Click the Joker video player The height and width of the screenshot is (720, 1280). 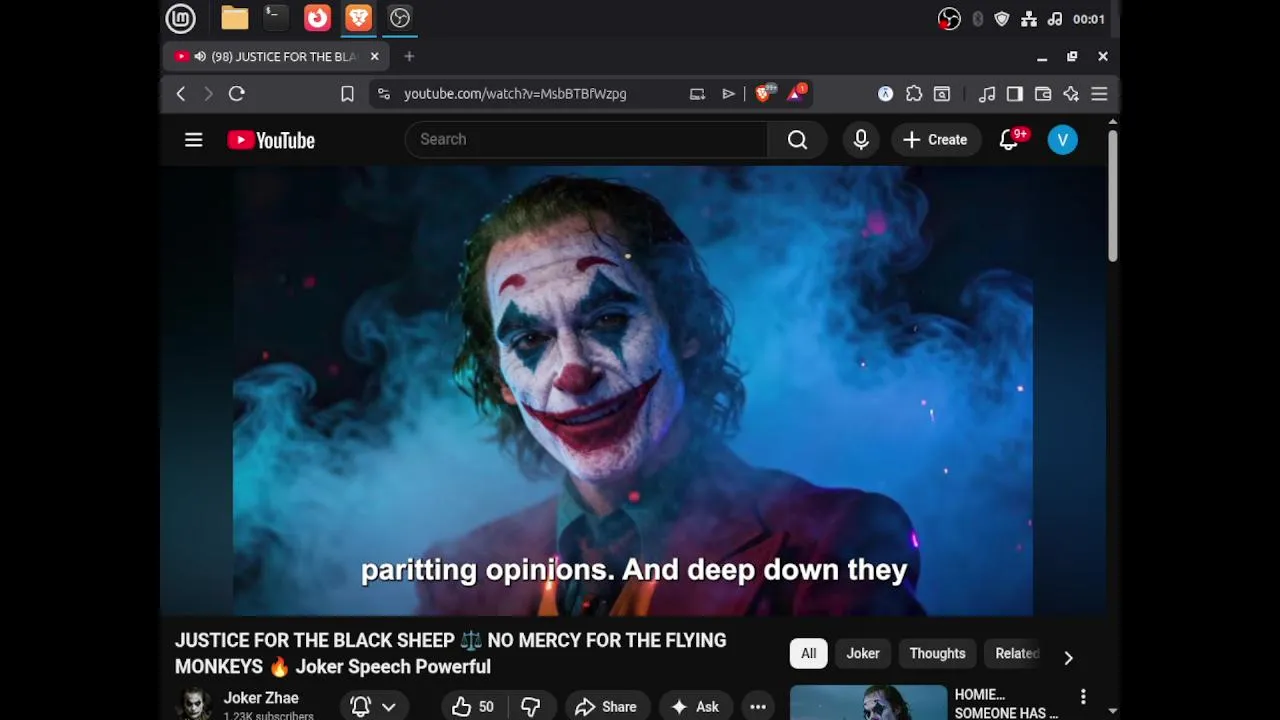point(633,390)
